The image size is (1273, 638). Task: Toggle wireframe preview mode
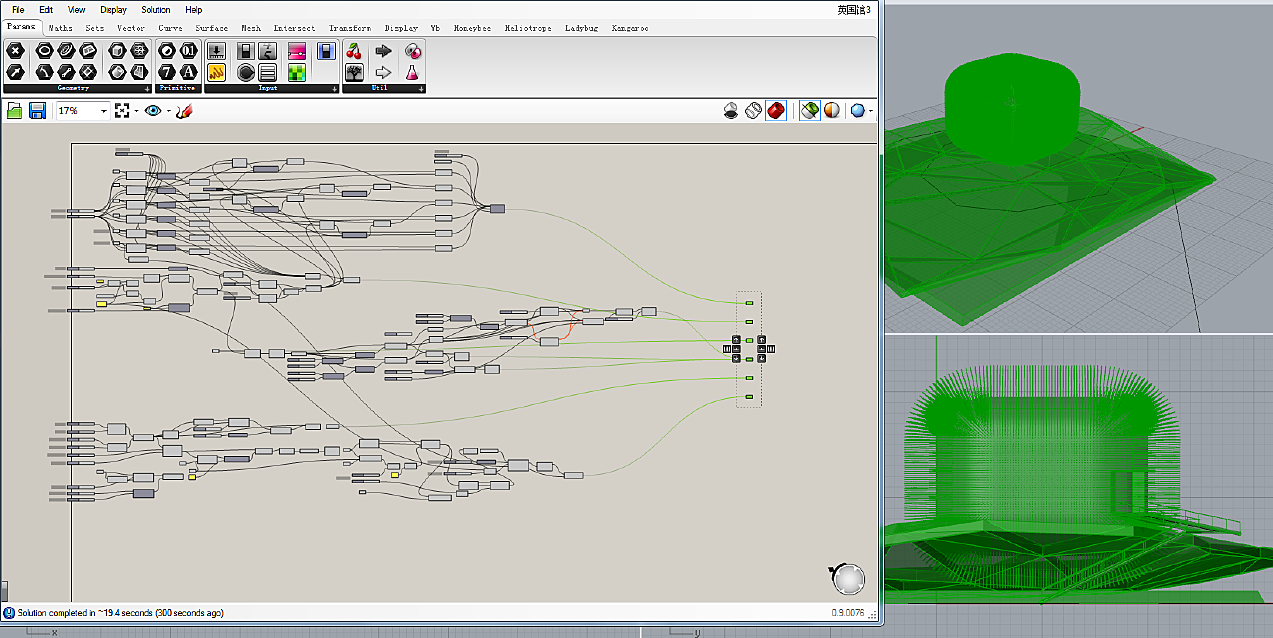pos(754,111)
